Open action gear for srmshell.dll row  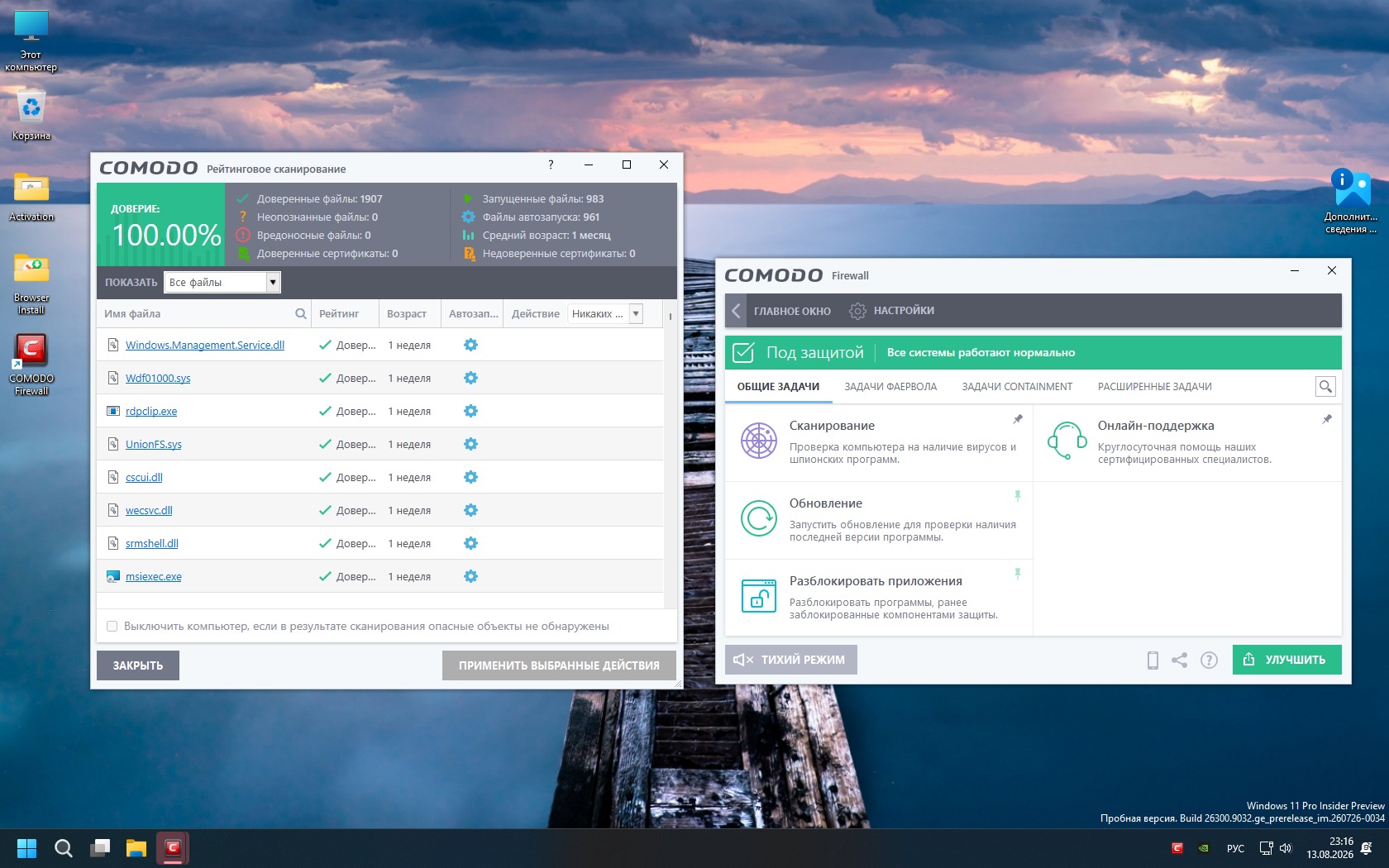click(x=470, y=543)
